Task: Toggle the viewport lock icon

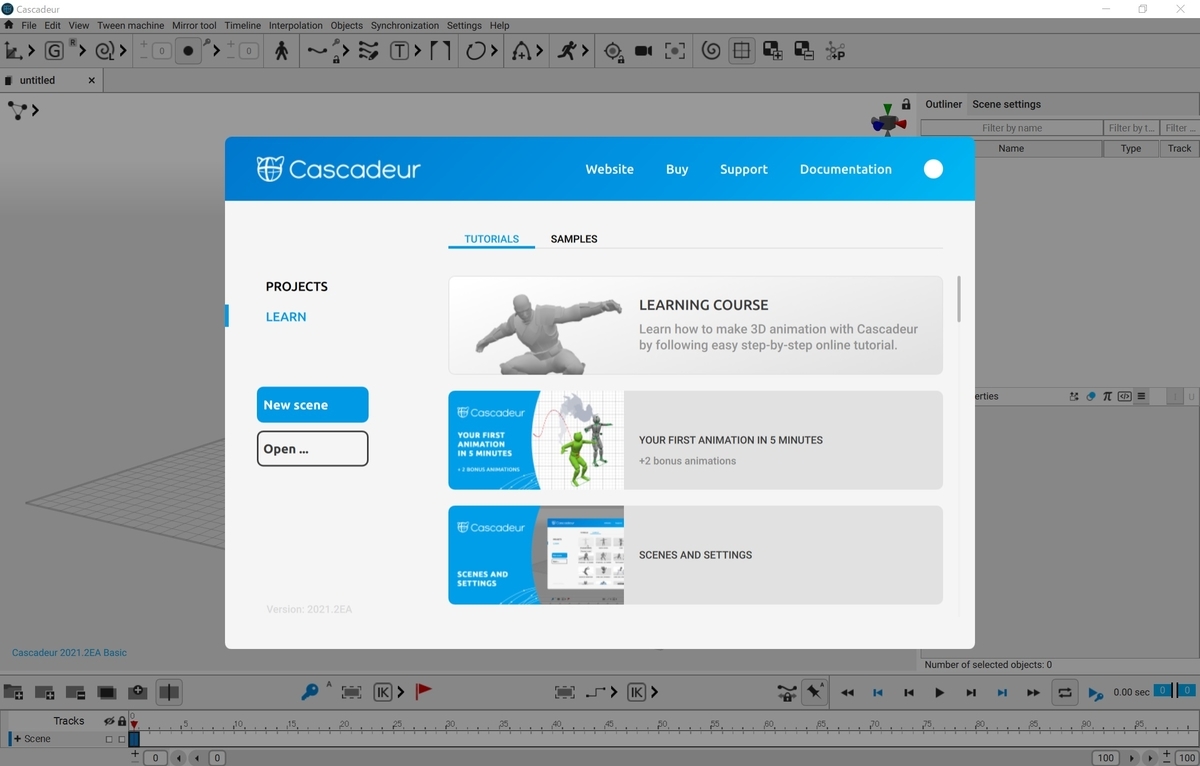Action: click(906, 104)
